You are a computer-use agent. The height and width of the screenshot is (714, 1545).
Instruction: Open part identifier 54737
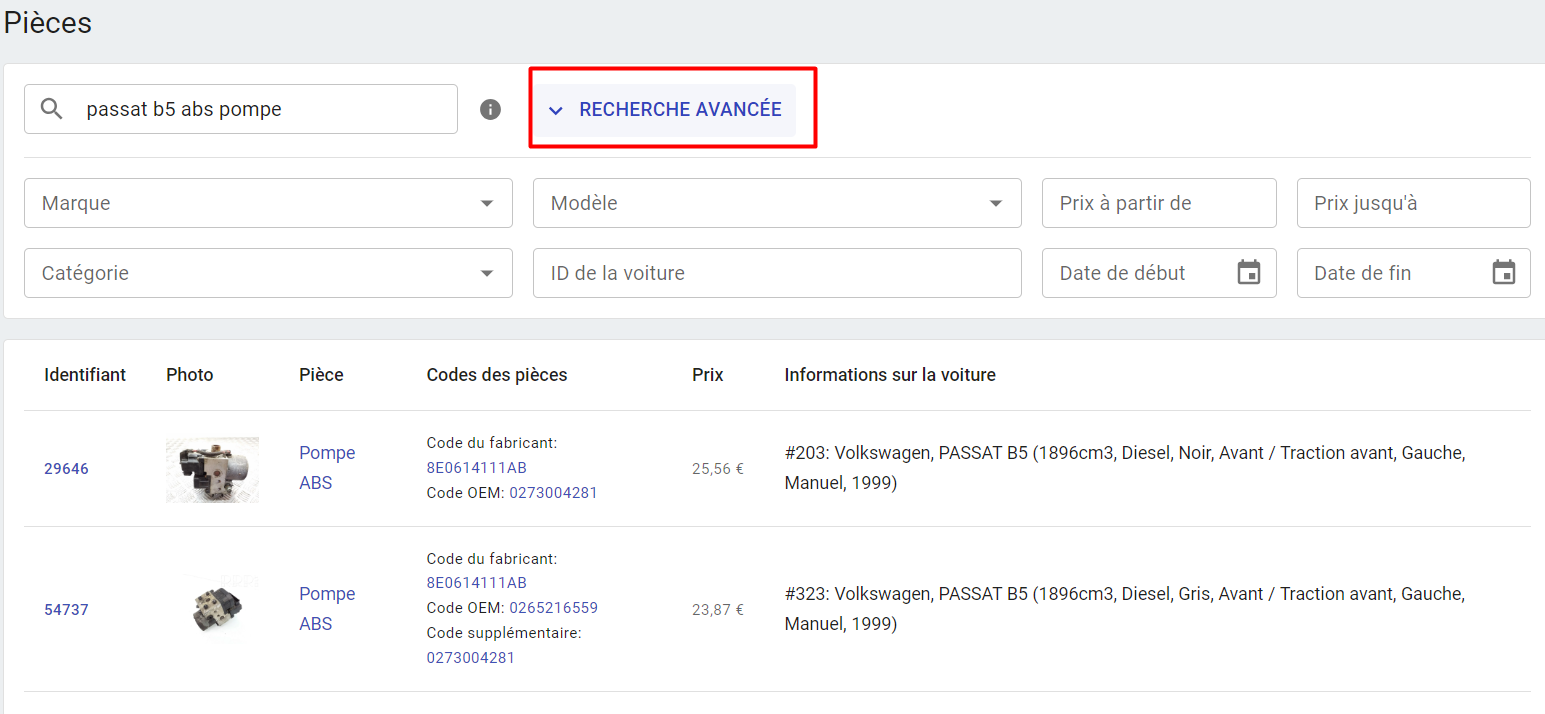[66, 609]
